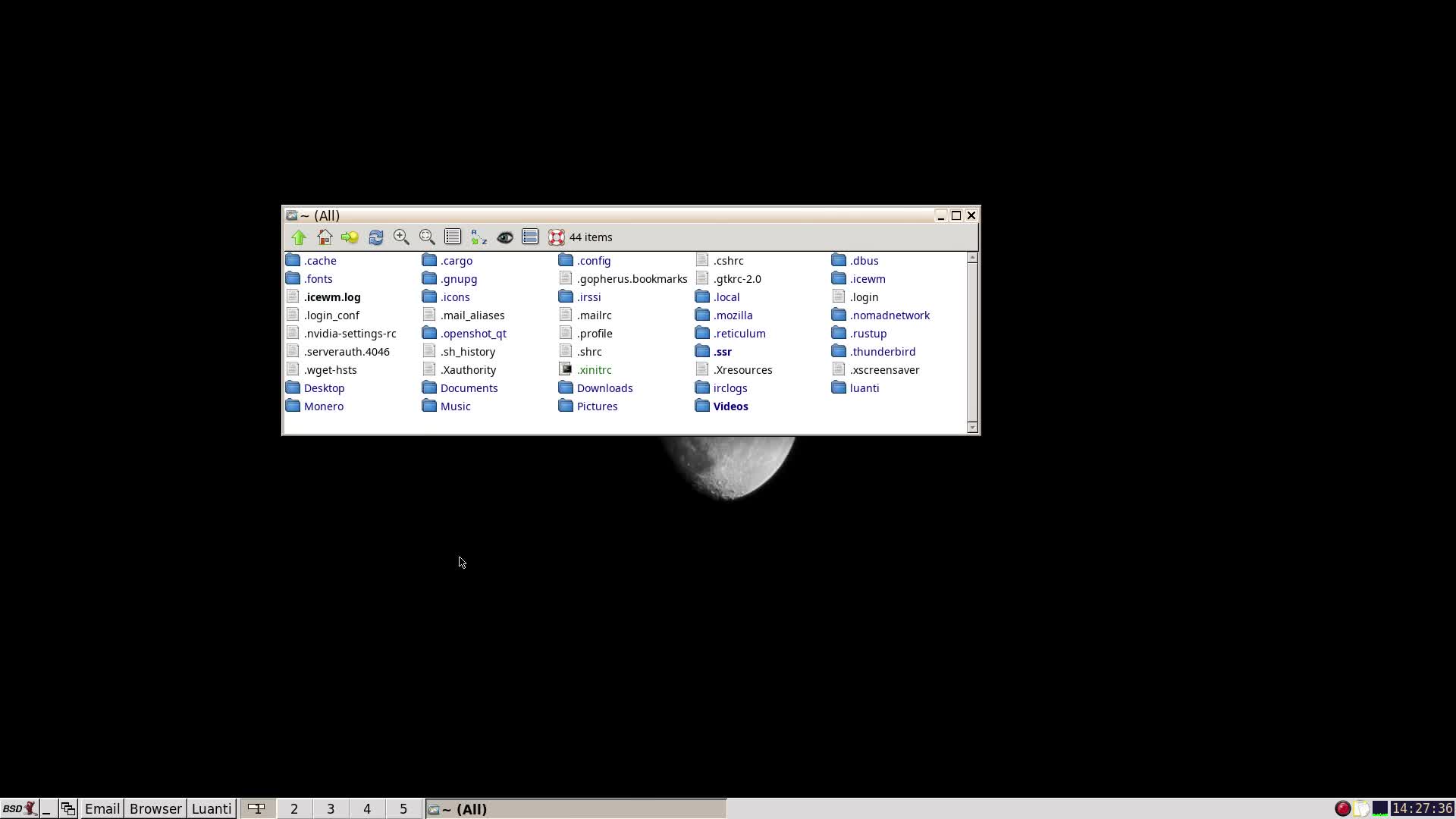Click the zoom-to-fit magnifier icon
Image resolution: width=1456 pixels, height=819 pixels.
(x=426, y=237)
